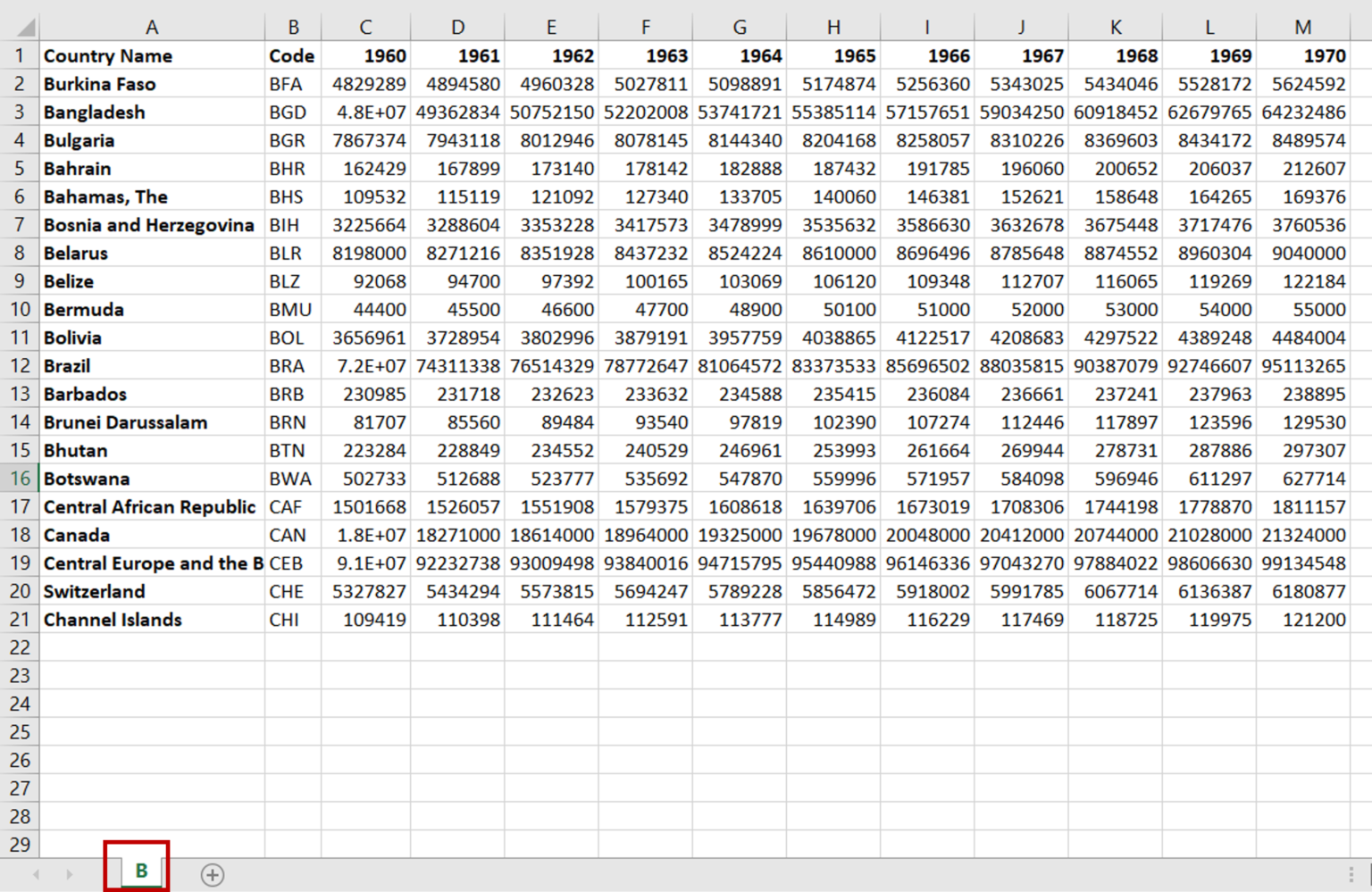1372x892 pixels.
Task: Click the ellipsis on the bottom scrollbar
Action: pyautogui.click(x=1351, y=875)
